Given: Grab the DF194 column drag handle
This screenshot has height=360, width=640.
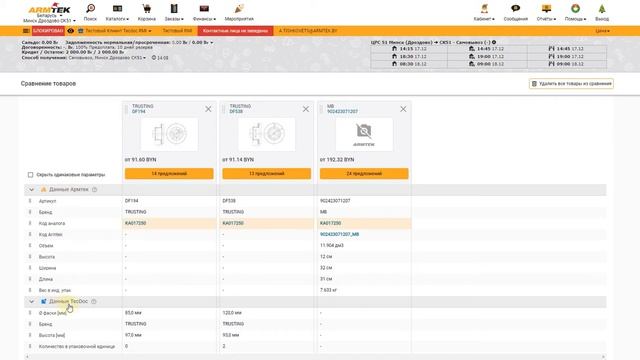Looking at the screenshot, I should [x=126, y=109].
